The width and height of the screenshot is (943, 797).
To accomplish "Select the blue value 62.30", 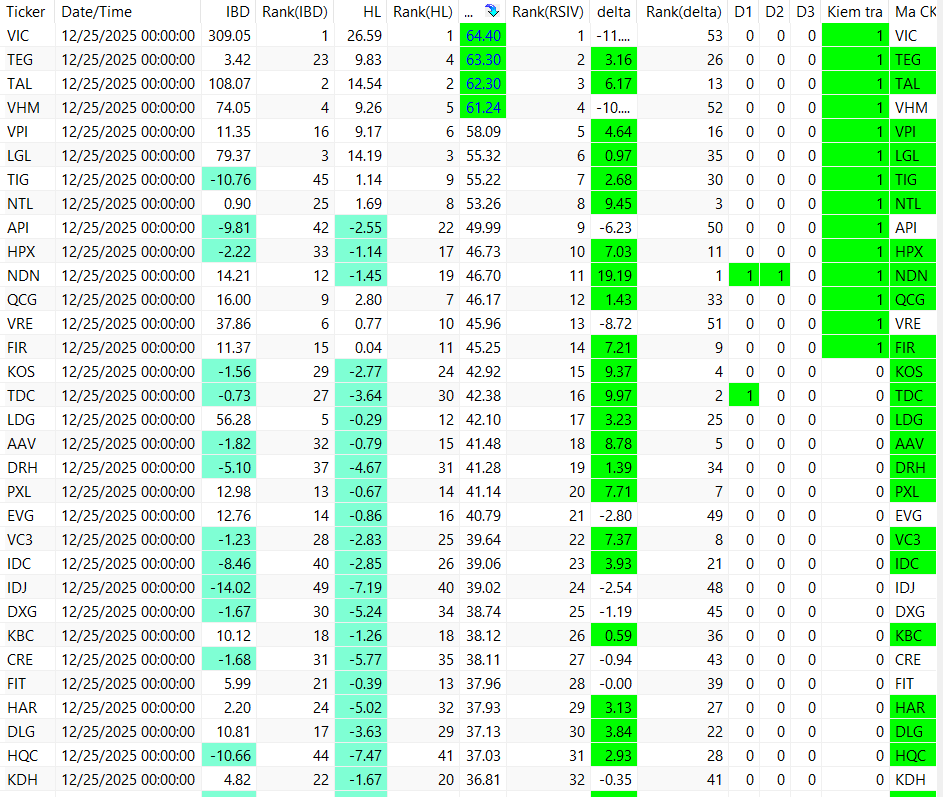I will tap(483, 84).
